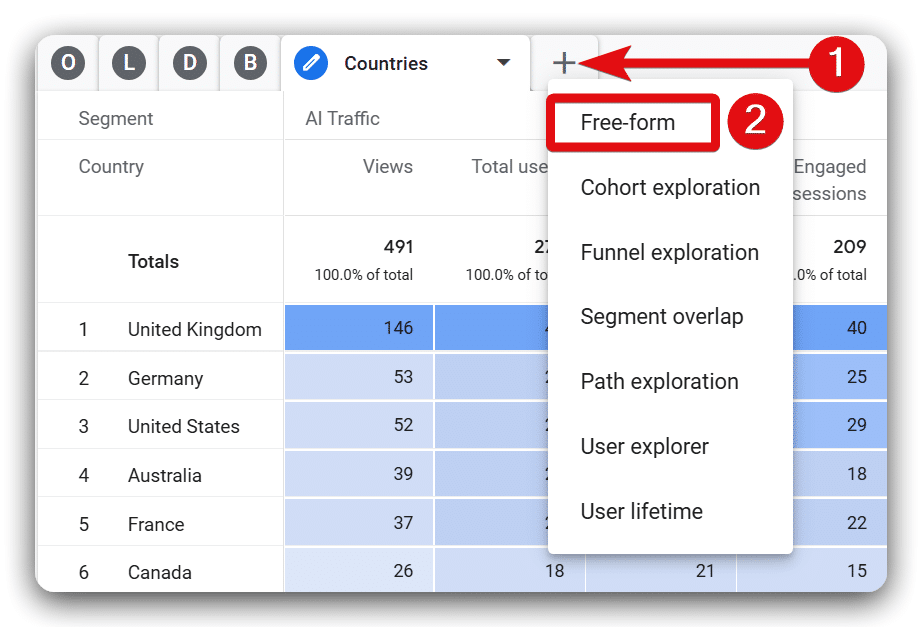Open the Countries tab dropdown arrow
The image size is (922, 627).
pos(504,62)
